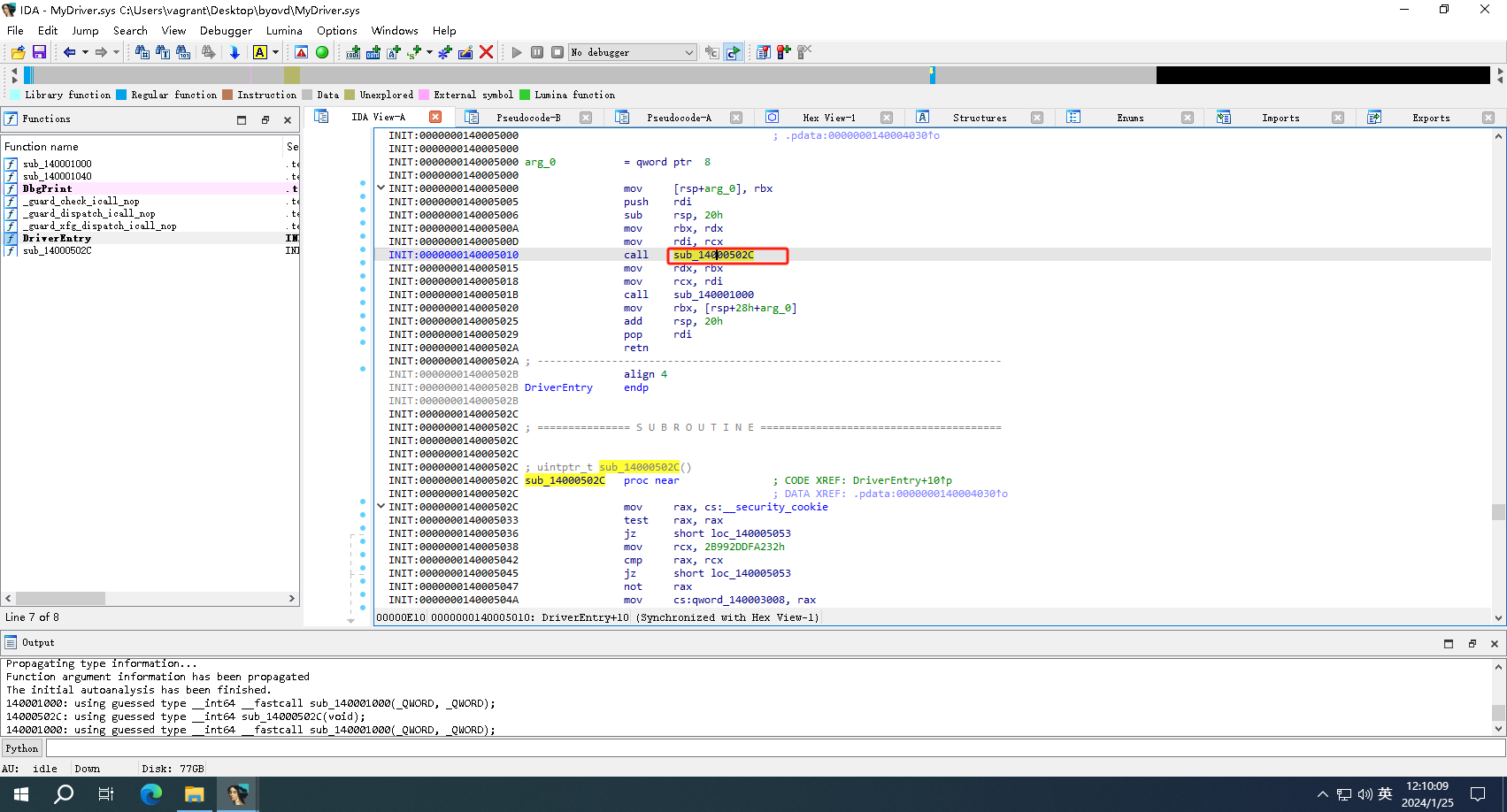
Task: Click the Regular function color swatch
Action: [x=121, y=95]
